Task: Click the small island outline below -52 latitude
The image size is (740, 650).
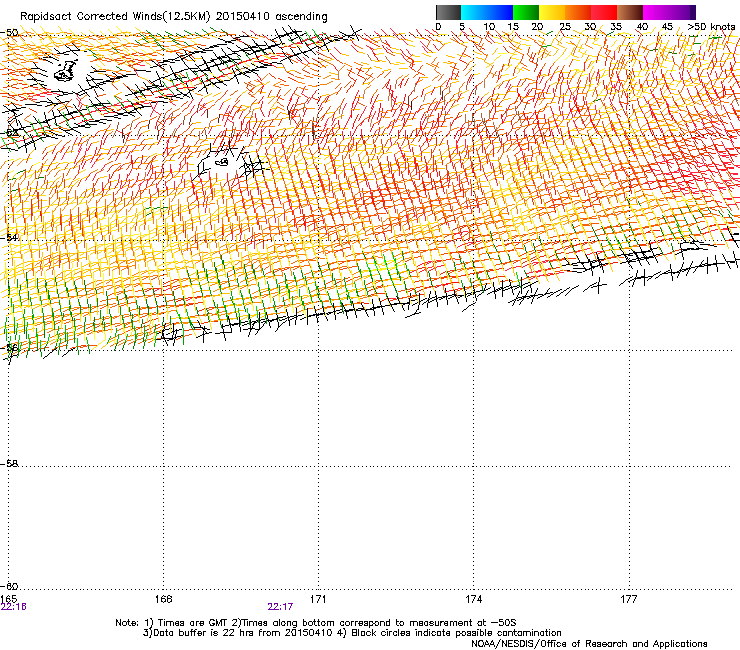Action: 222,162
